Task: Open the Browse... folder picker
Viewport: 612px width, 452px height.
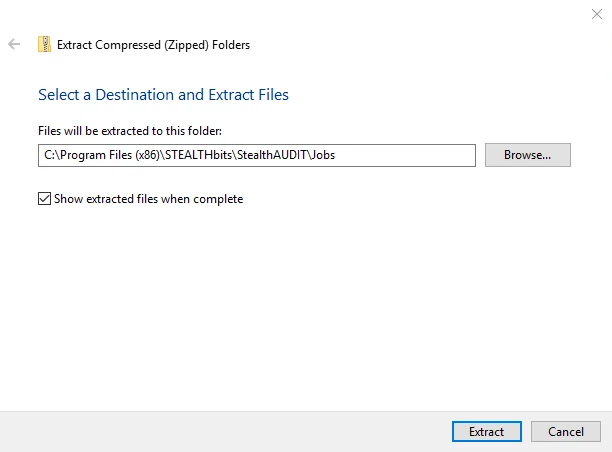Action: point(528,155)
